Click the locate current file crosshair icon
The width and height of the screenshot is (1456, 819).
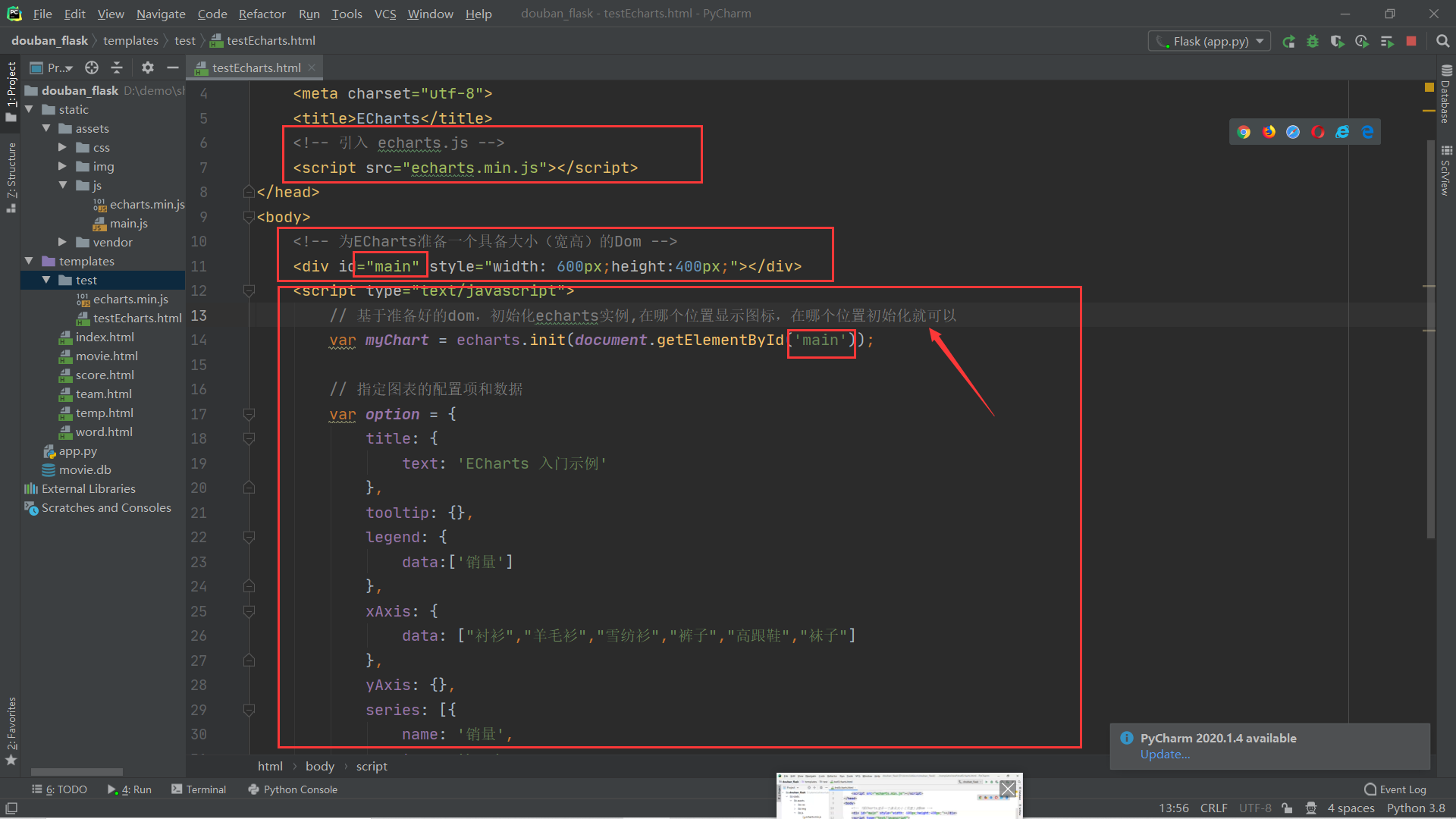pos(92,67)
